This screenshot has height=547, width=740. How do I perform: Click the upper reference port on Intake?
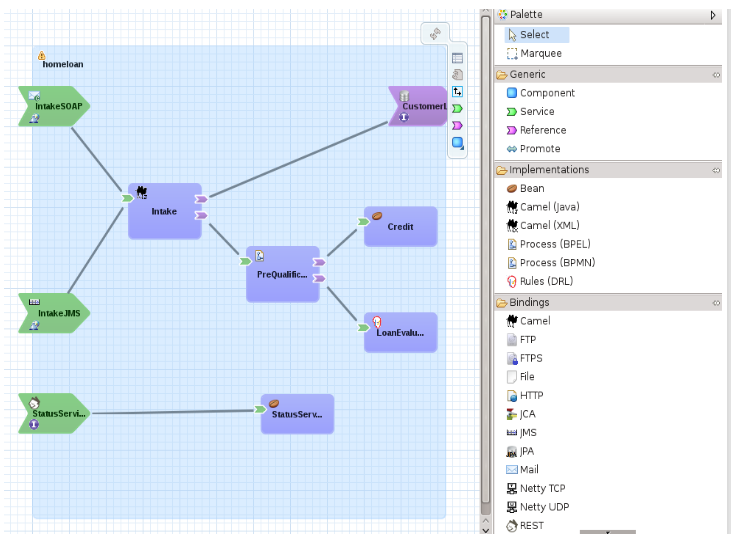(x=202, y=200)
